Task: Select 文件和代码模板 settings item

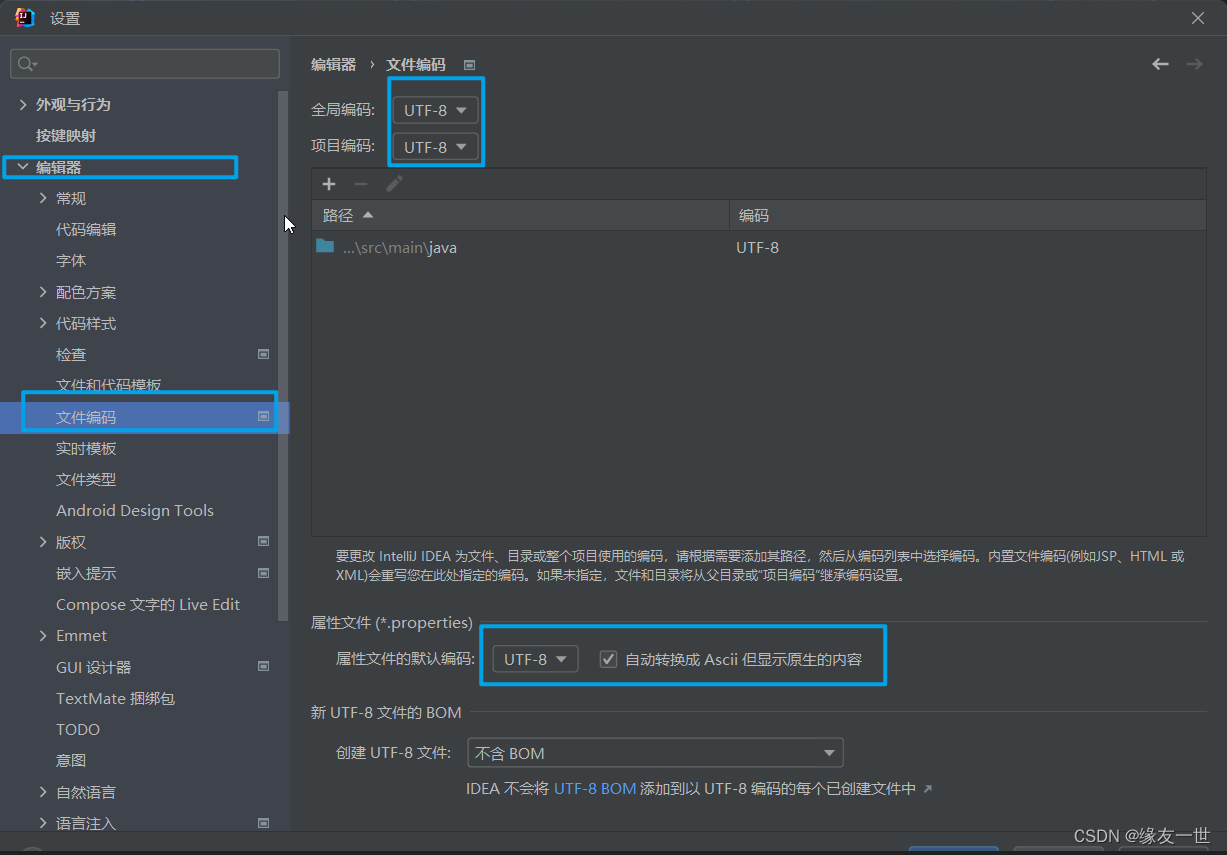Action: pos(109,385)
